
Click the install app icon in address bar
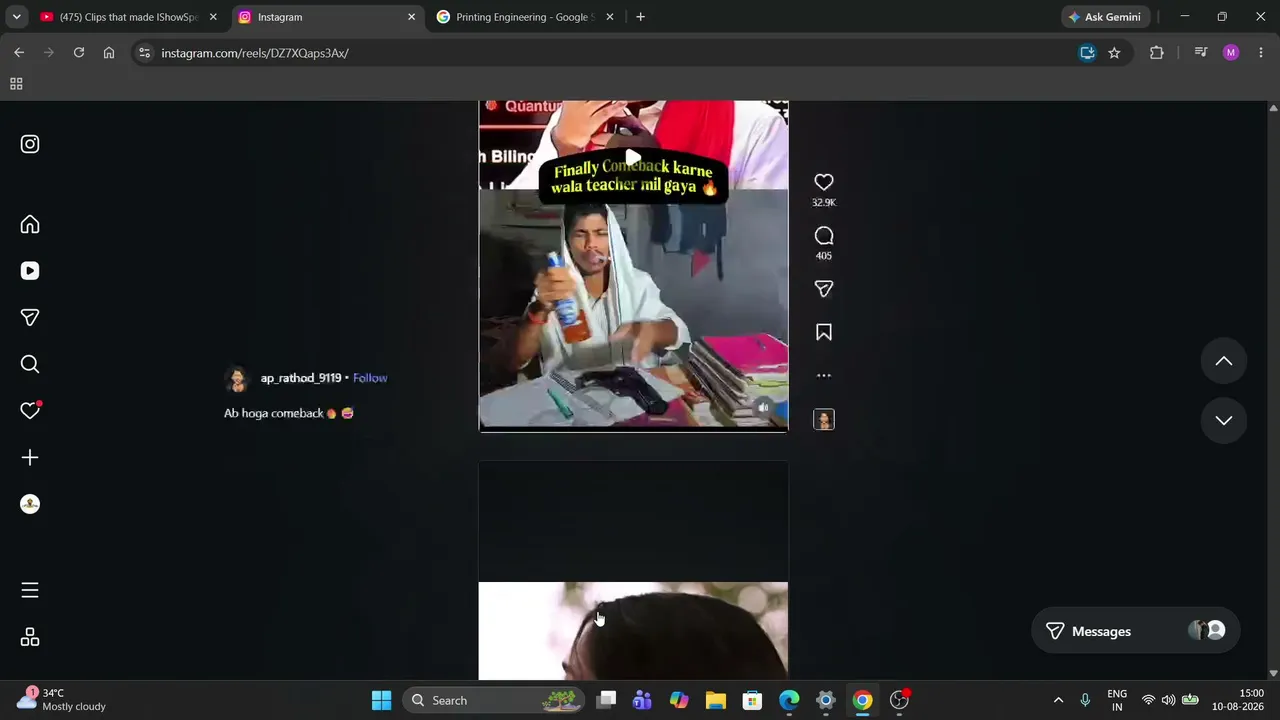click(1087, 53)
